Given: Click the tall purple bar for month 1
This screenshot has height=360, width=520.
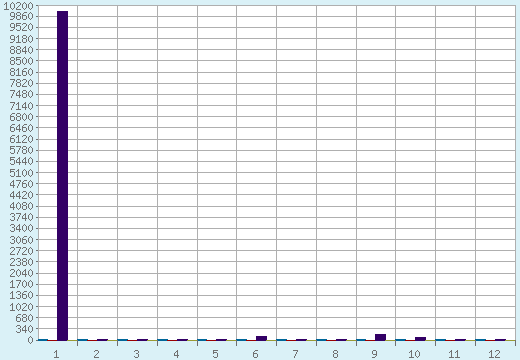Looking at the screenshot, I should [62, 176].
